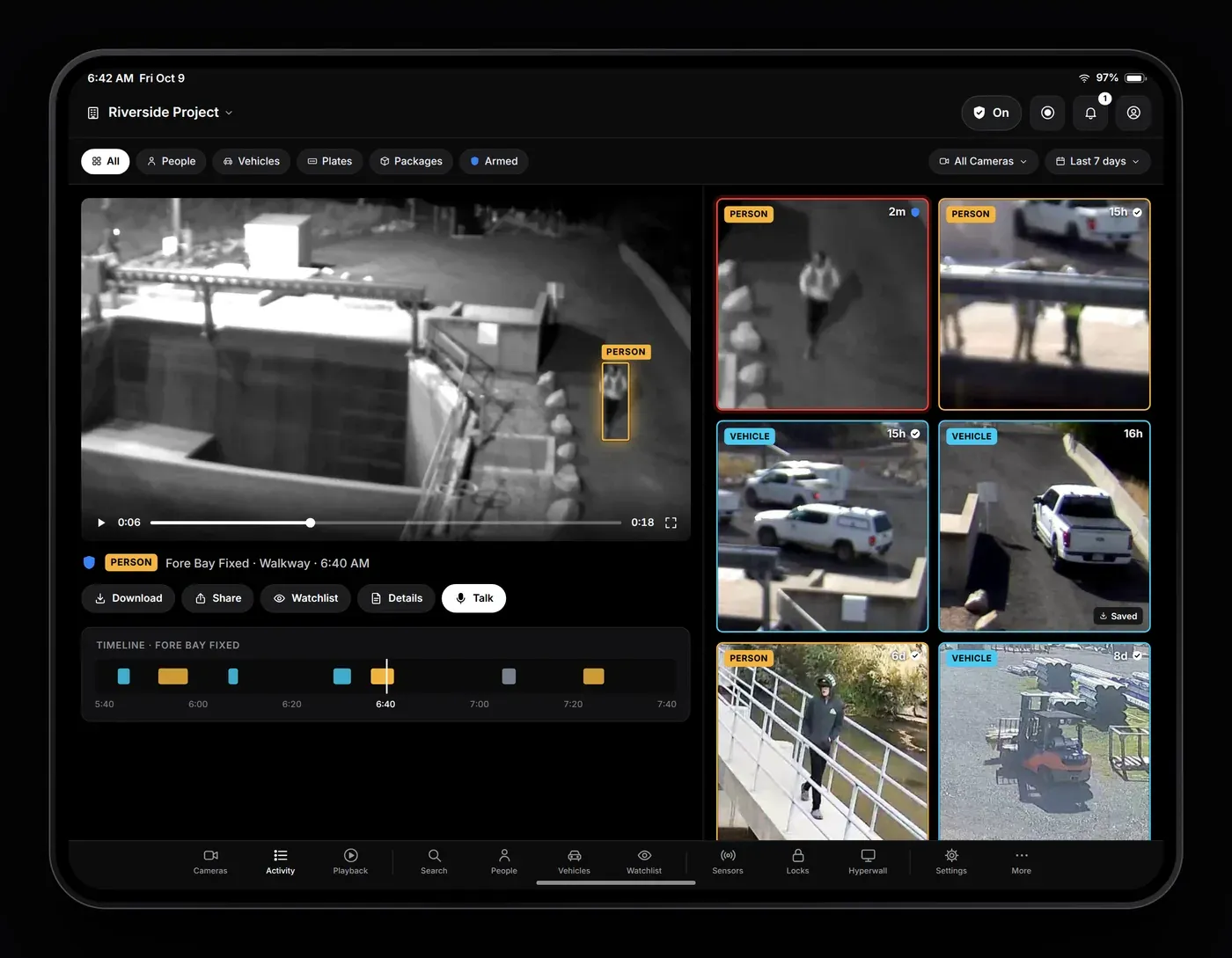Open the 16h VEHICLE saved thumbnail
The height and width of the screenshot is (958, 1232).
[x=1045, y=526]
